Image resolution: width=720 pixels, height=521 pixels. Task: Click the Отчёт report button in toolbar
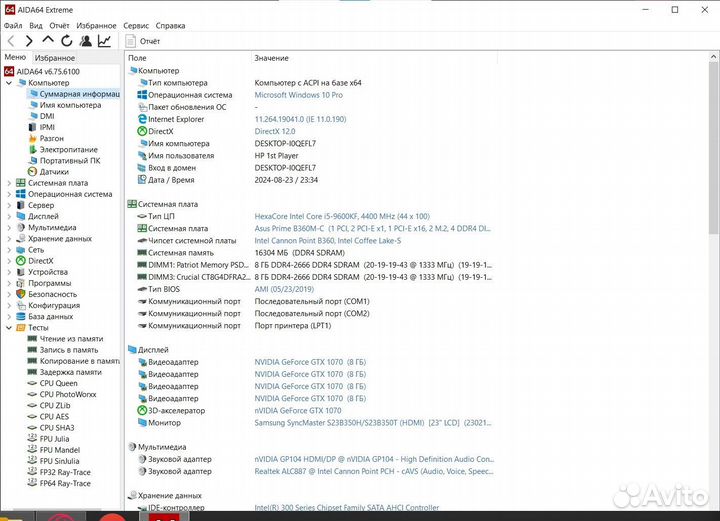[x=143, y=41]
